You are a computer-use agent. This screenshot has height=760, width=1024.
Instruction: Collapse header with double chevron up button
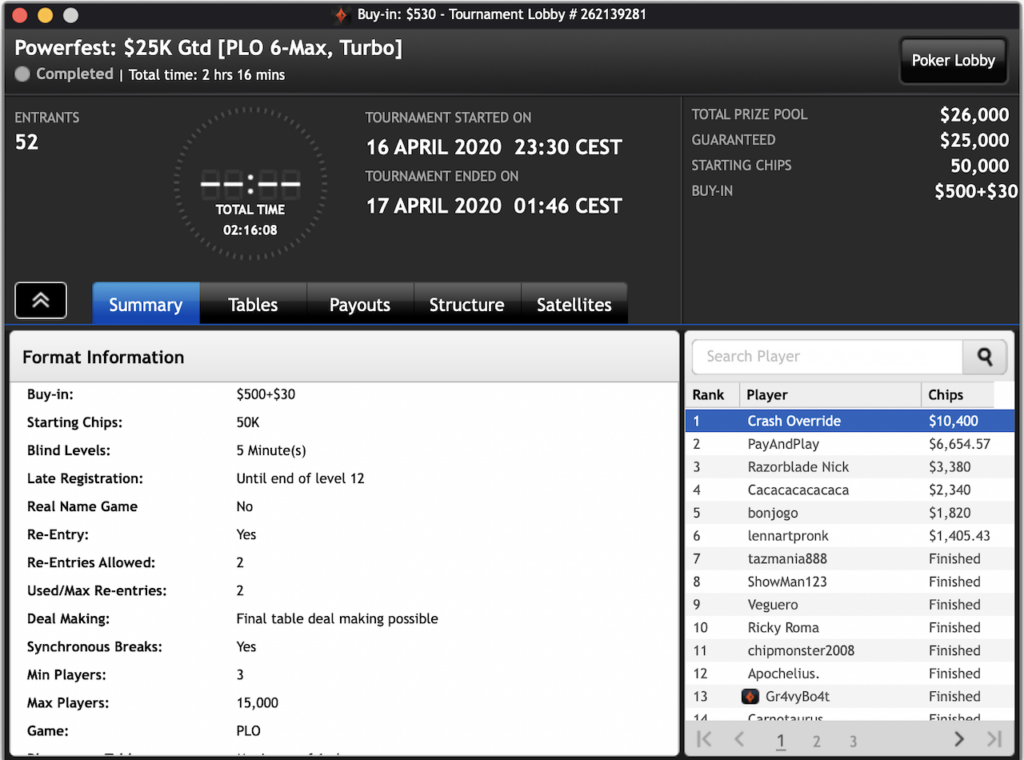41,300
